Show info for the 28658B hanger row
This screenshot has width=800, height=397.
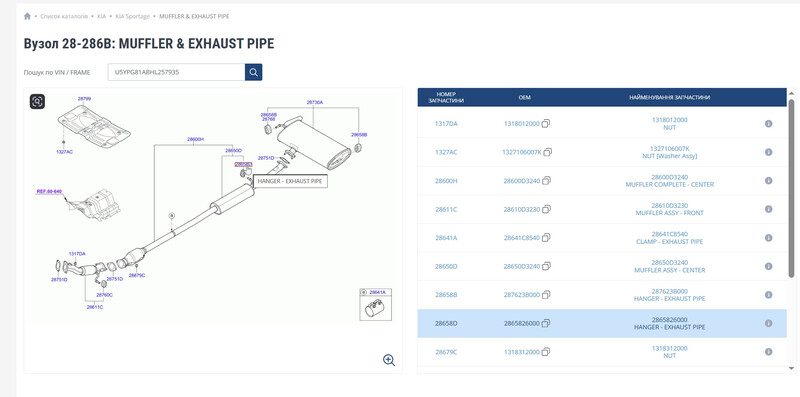click(768, 295)
